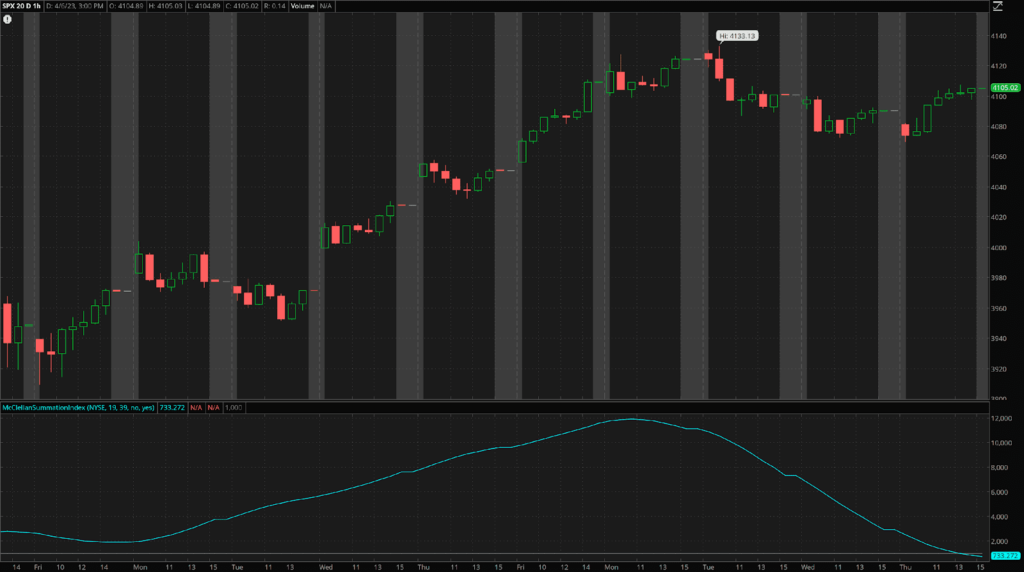Click the Volume label in the header
The image size is (1024, 572).
(302, 6)
